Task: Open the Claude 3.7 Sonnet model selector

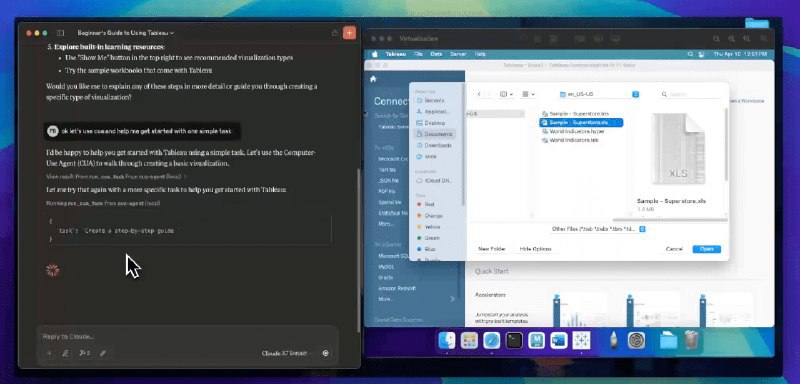Action: coord(288,353)
